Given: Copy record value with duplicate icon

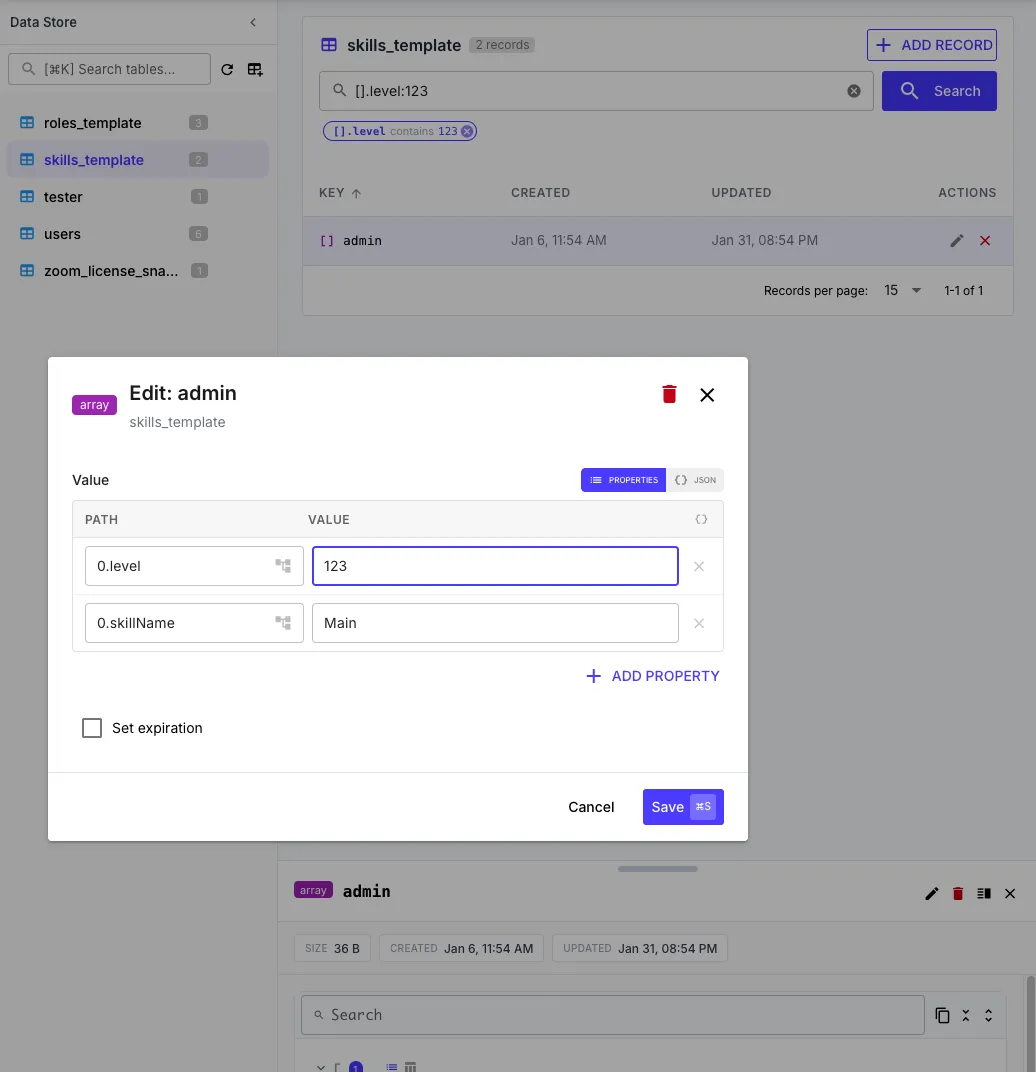Looking at the screenshot, I should 942,1014.
